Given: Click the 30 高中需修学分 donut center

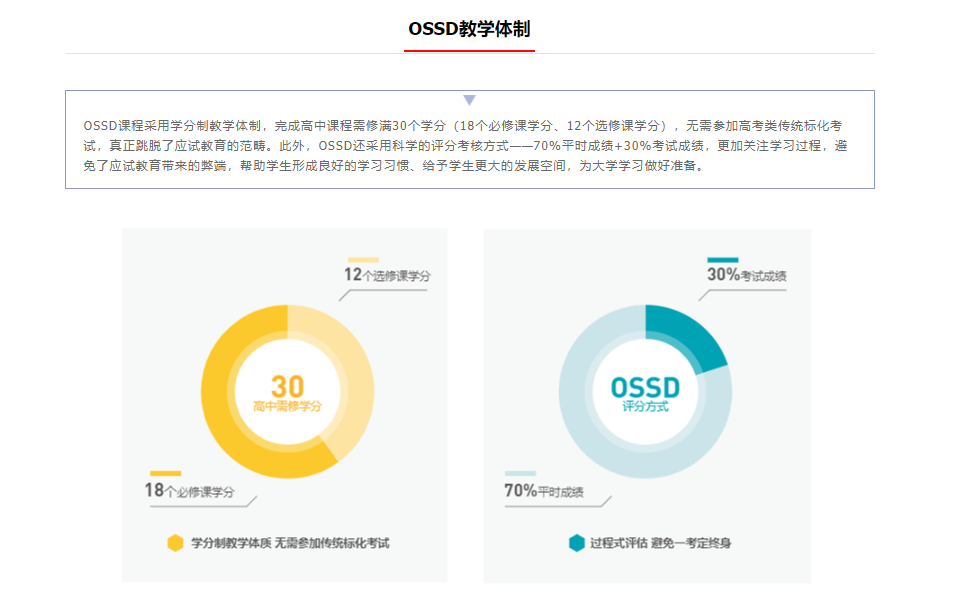Looking at the screenshot, I should click(288, 393).
